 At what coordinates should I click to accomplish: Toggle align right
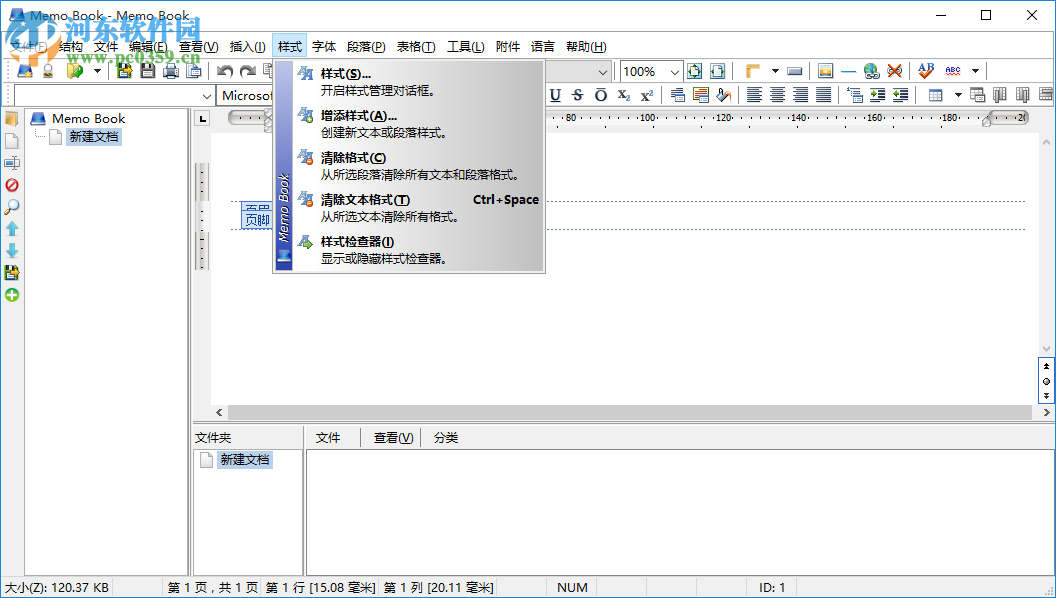tap(800, 95)
